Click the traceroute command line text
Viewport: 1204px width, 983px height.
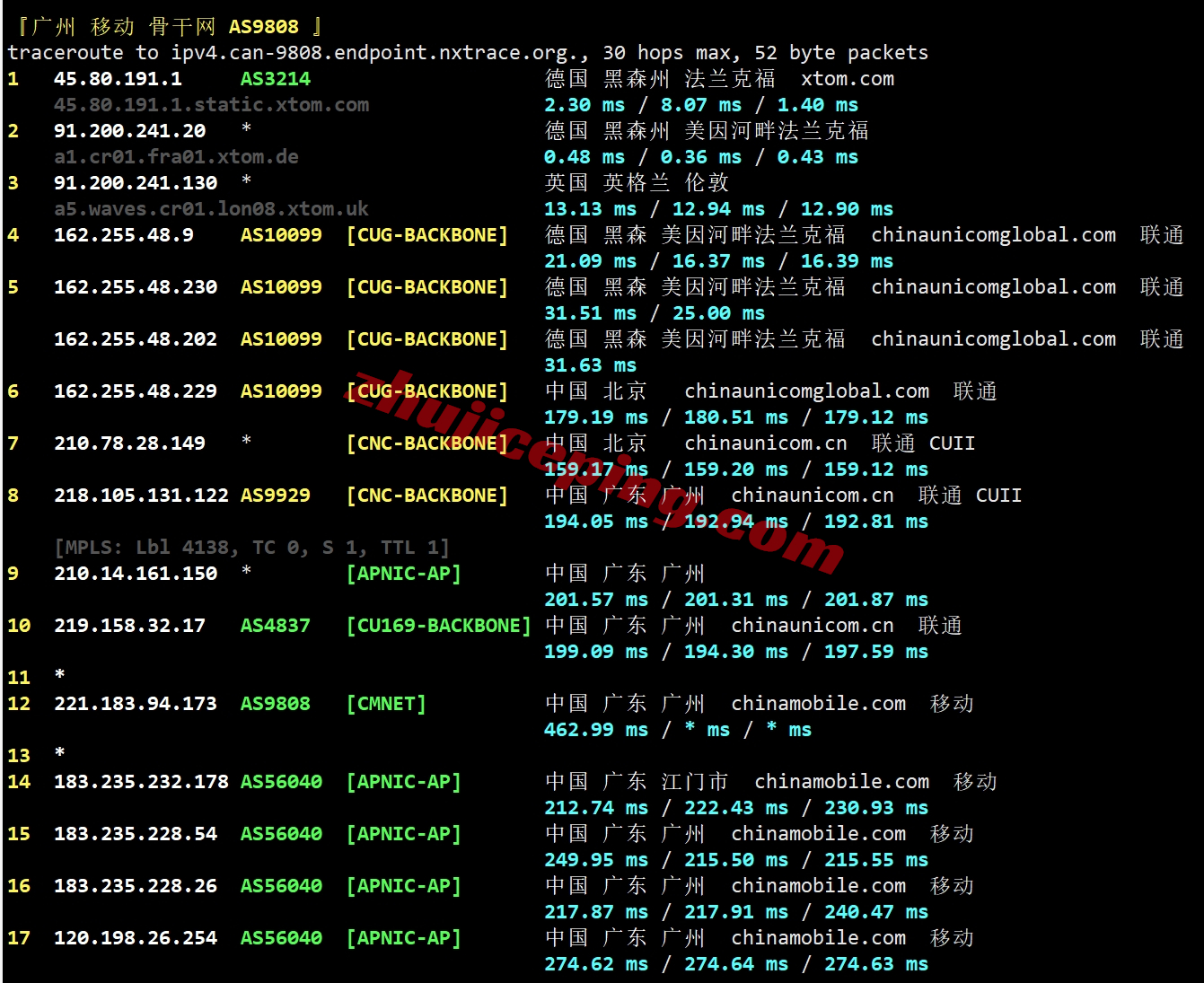pos(468,53)
